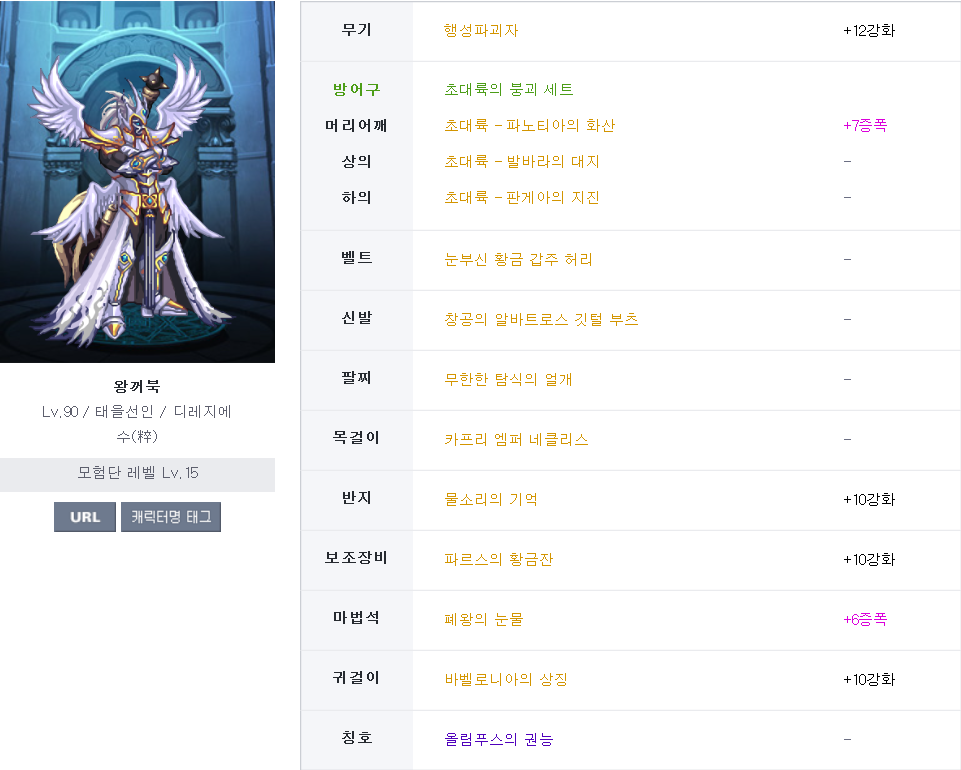Open necklace item 카프리 엠퍼 네클리스

[516, 440]
